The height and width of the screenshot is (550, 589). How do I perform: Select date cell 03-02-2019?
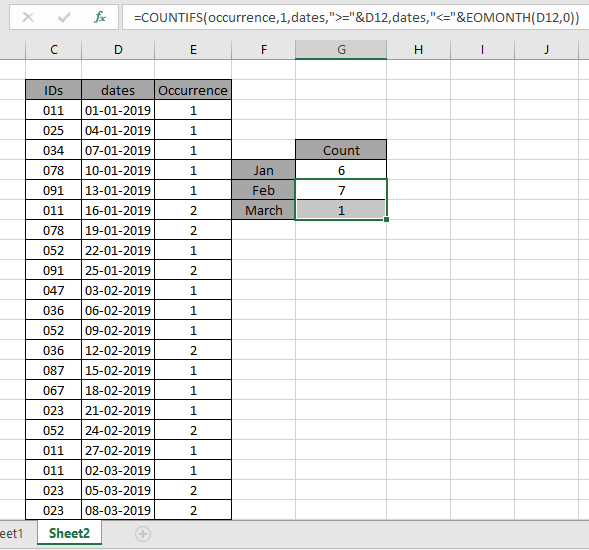point(118,290)
